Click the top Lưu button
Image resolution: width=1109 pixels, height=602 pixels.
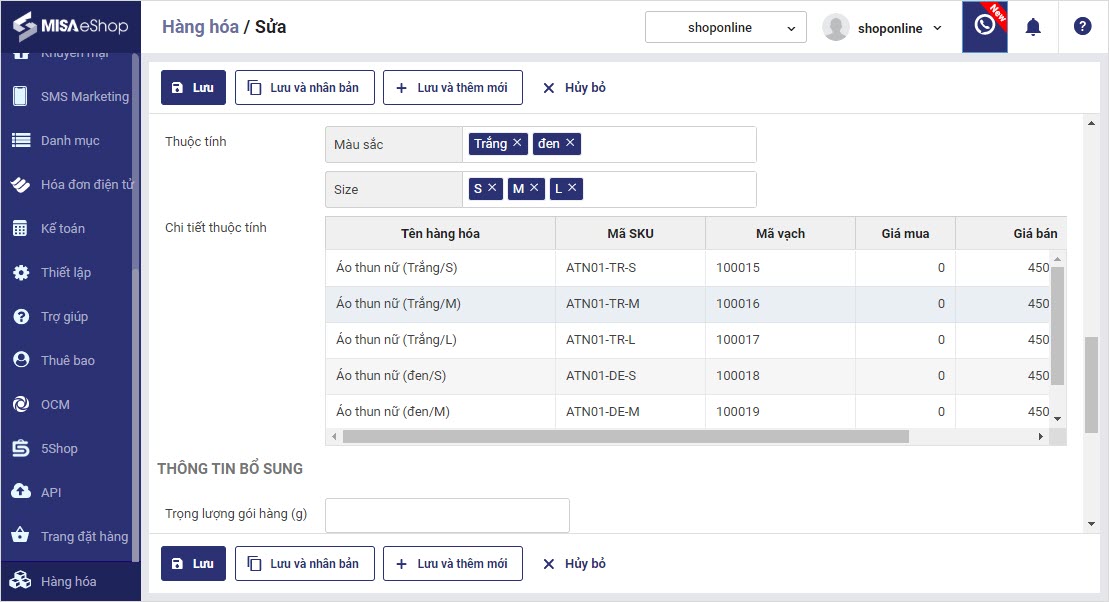click(x=193, y=88)
